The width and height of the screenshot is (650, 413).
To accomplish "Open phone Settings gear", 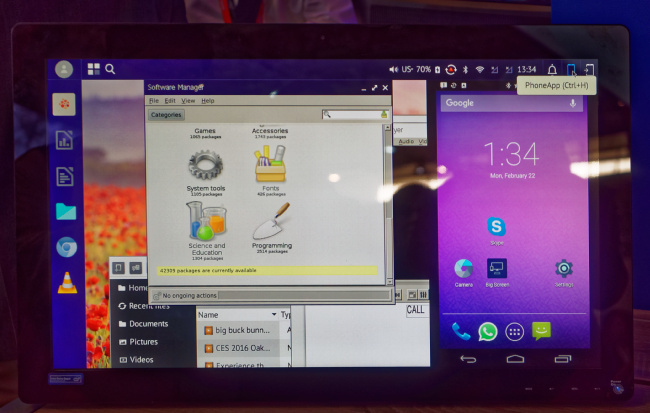I will pyautogui.click(x=564, y=269).
